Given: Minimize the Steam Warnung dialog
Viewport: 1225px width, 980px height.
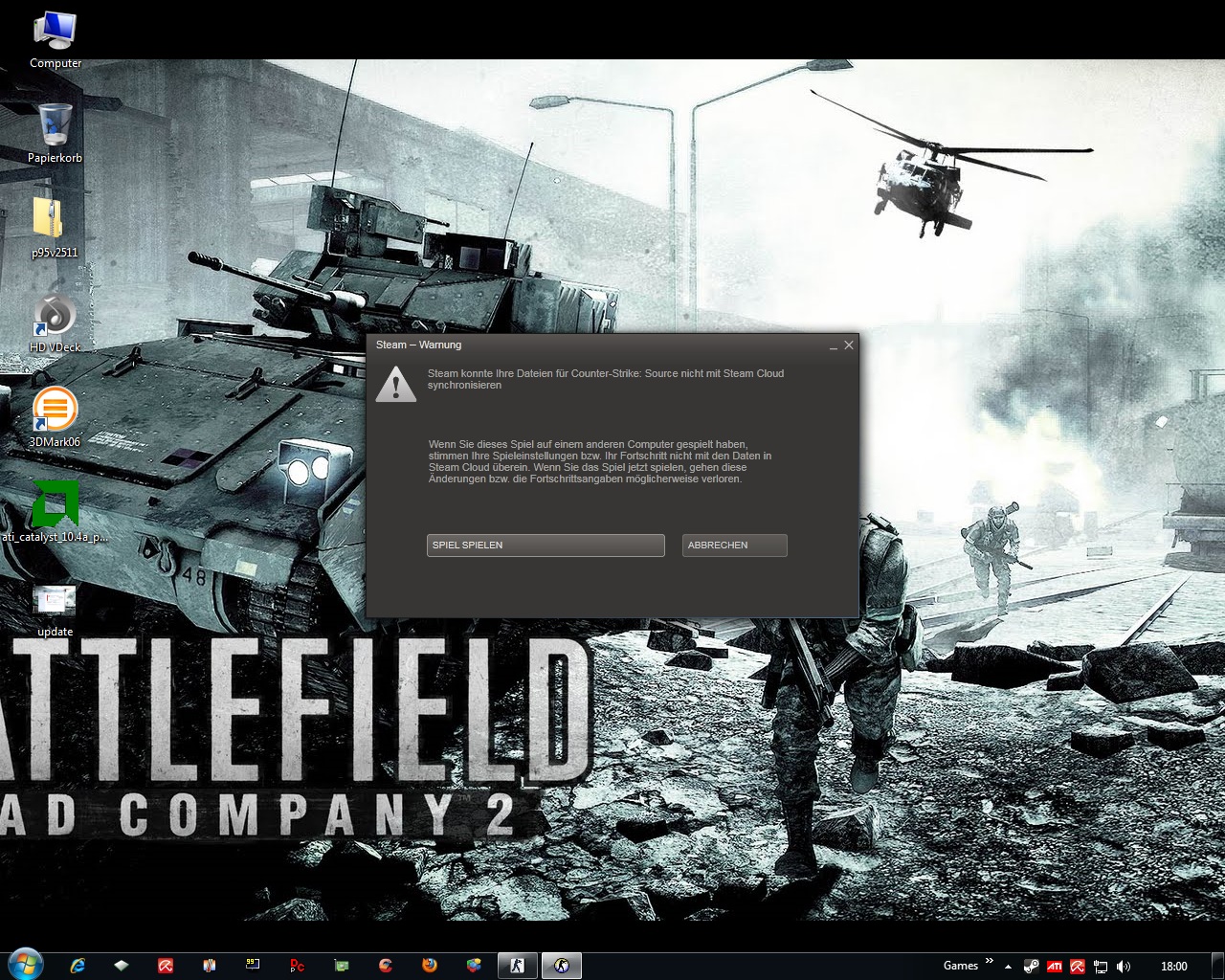Looking at the screenshot, I should 833,345.
